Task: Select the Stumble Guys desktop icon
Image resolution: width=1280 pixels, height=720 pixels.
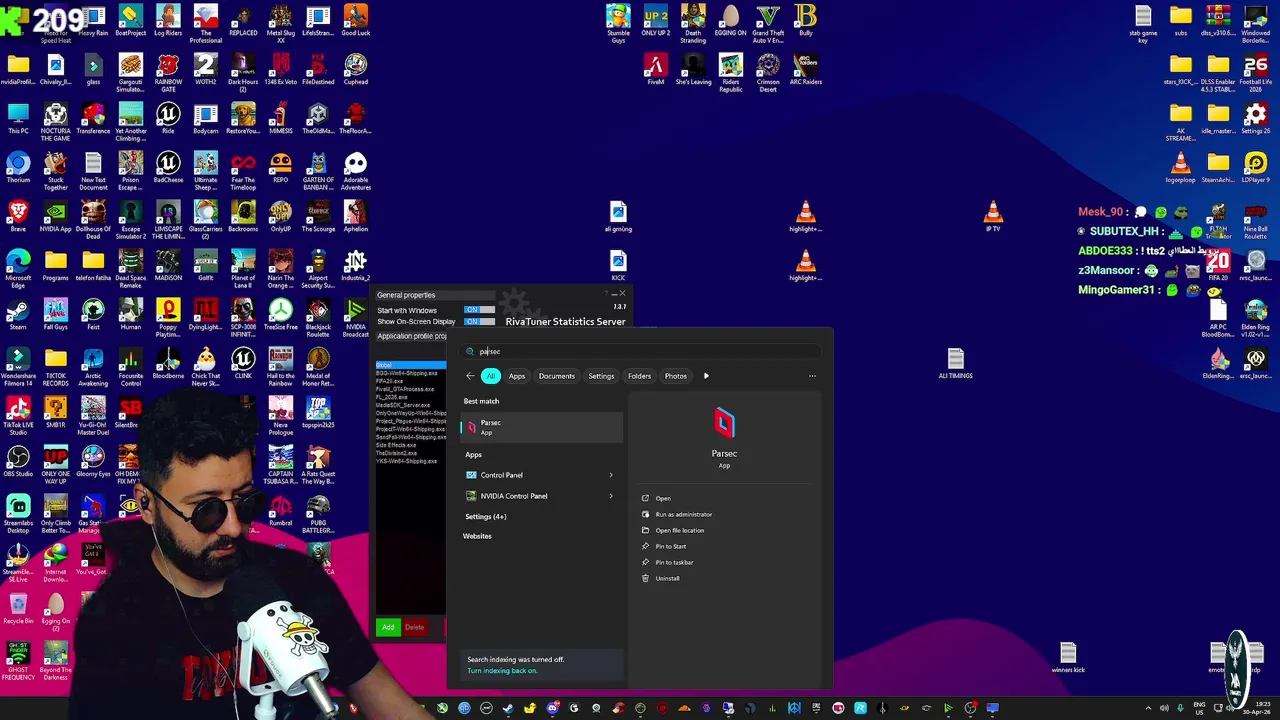Action: [618, 23]
